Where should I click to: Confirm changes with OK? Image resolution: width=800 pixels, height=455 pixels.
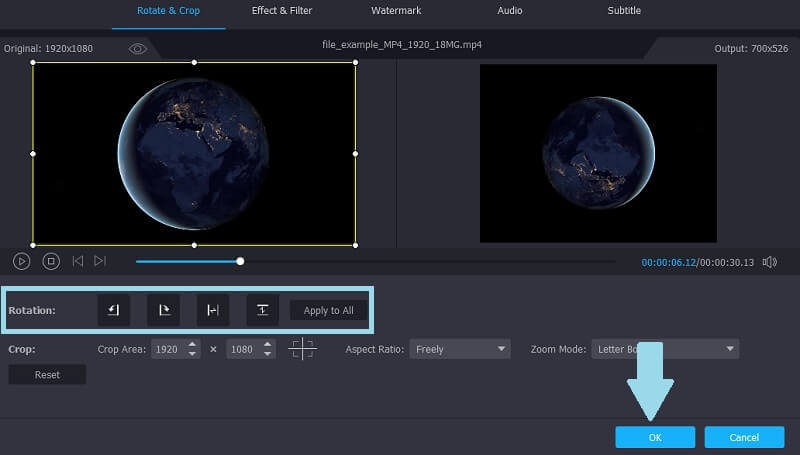click(x=655, y=437)
